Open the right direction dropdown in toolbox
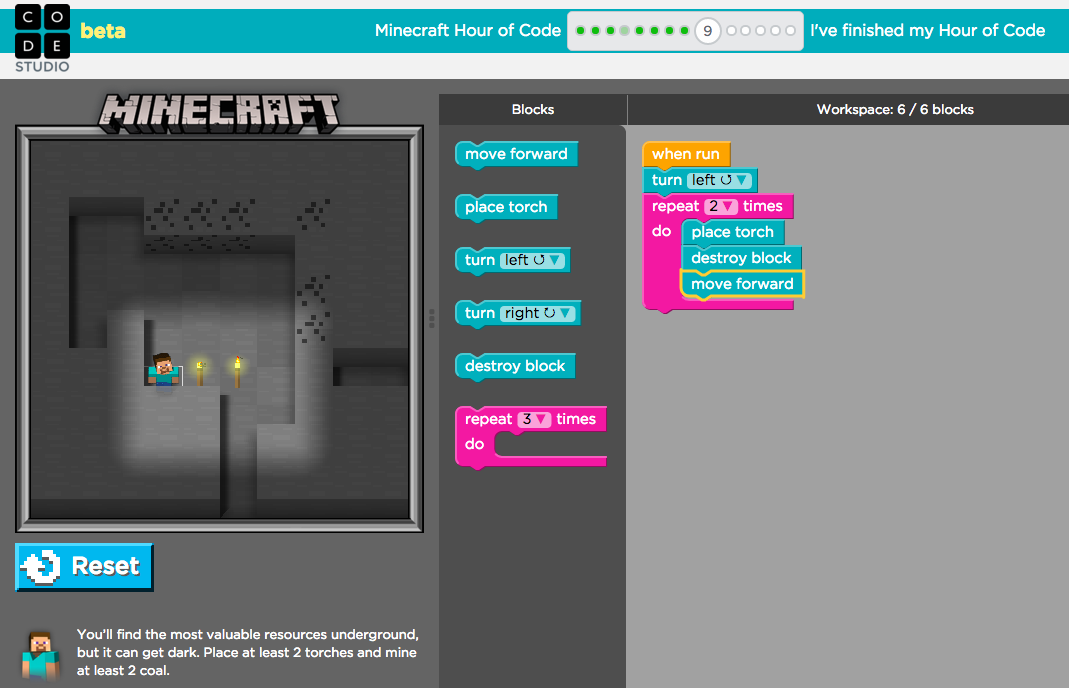The width and height of the screenshot is (1069, 688). (538, 314)
